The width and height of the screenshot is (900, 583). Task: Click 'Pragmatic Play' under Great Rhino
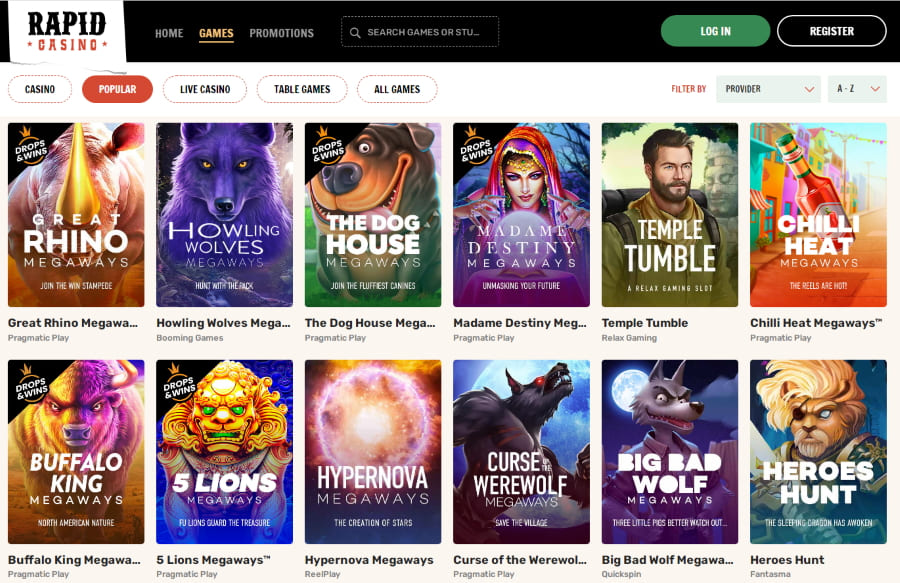[x=38, y=338]
